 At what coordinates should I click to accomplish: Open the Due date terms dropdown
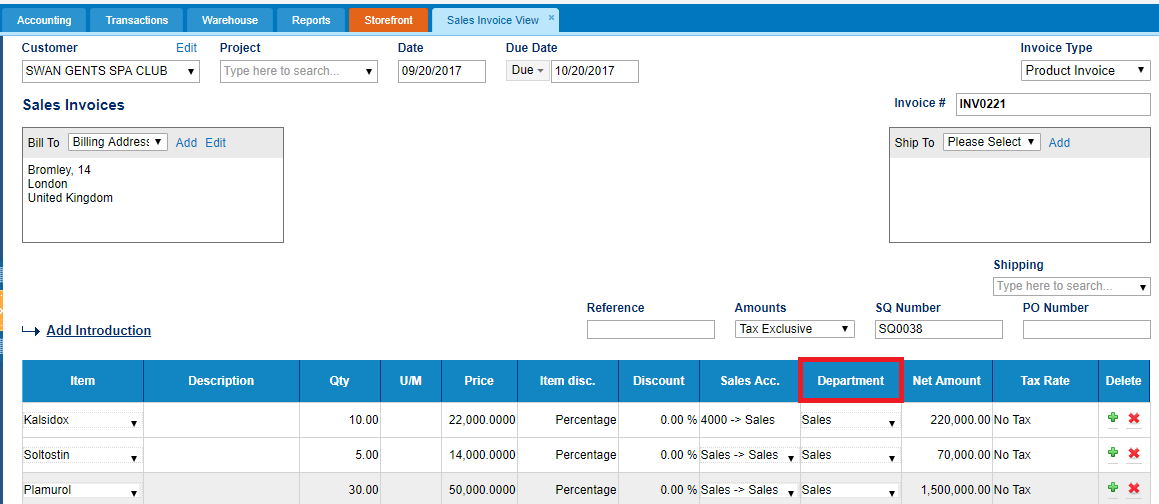(x=528, y=71)
